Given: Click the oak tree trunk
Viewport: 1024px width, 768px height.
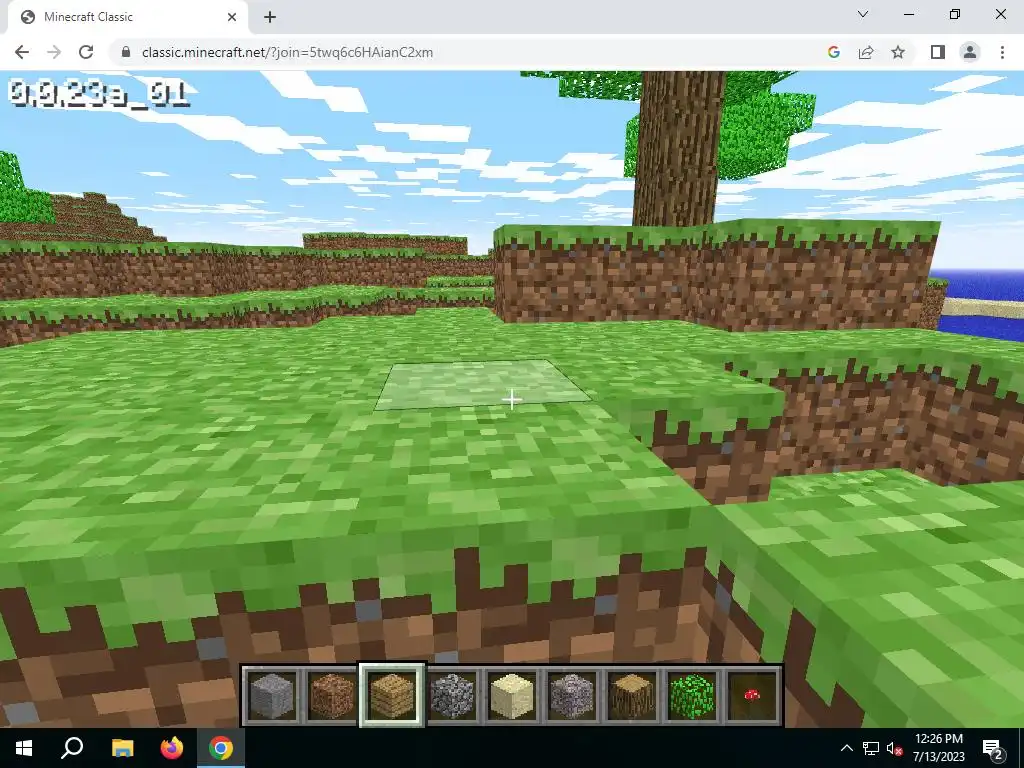Looking at the screenshot, I should point(679,149).
